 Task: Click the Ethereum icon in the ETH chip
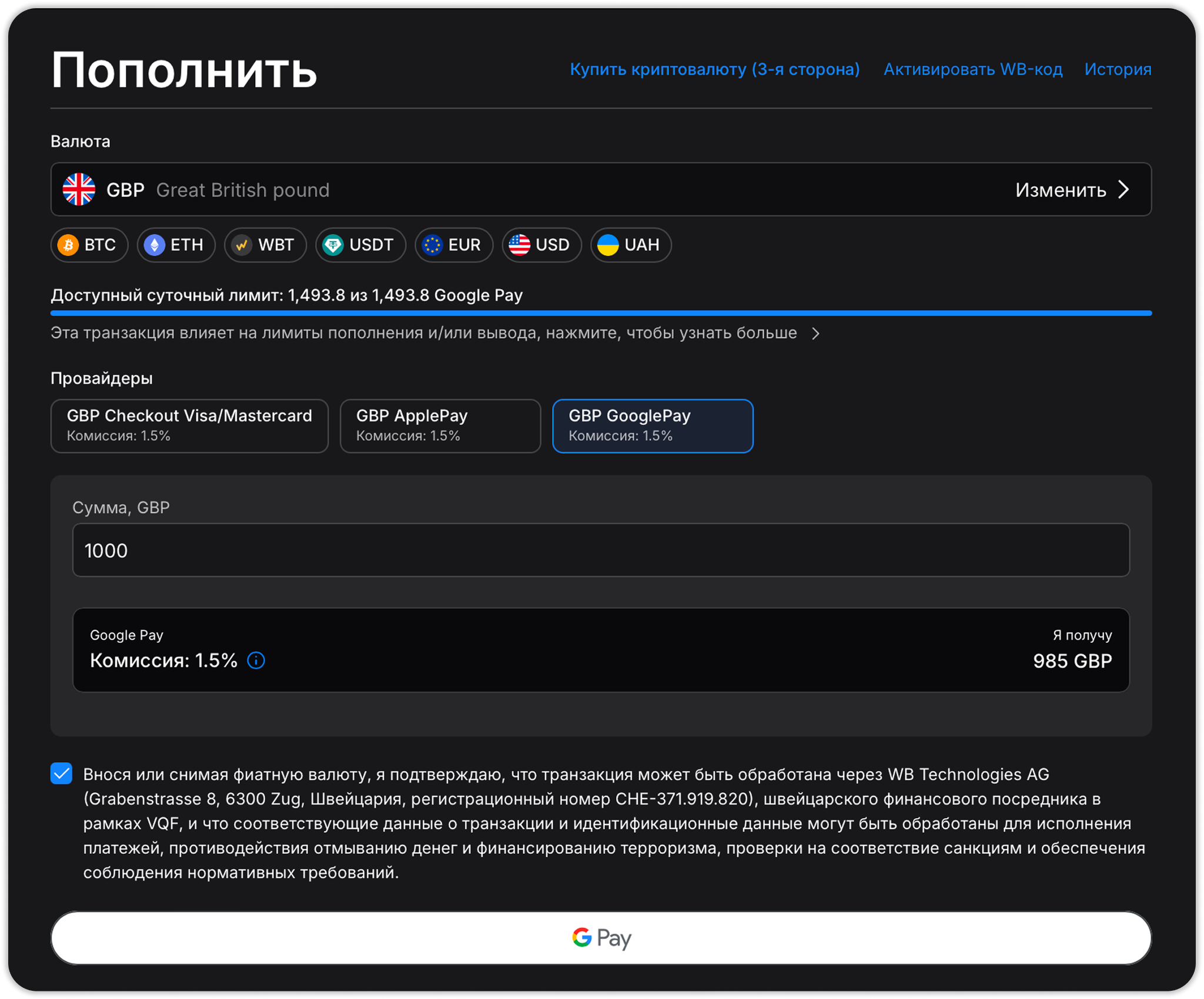(155, 245)
